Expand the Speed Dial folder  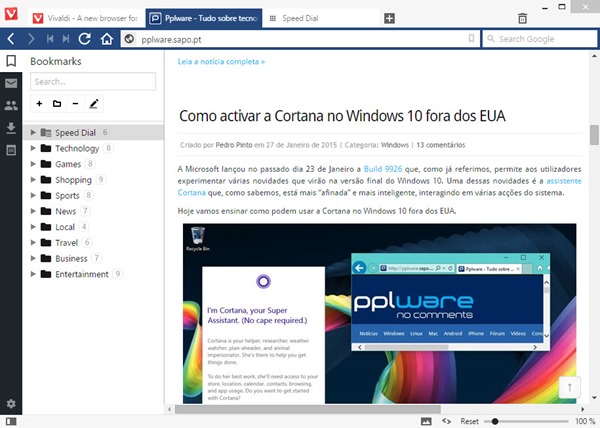33,132
